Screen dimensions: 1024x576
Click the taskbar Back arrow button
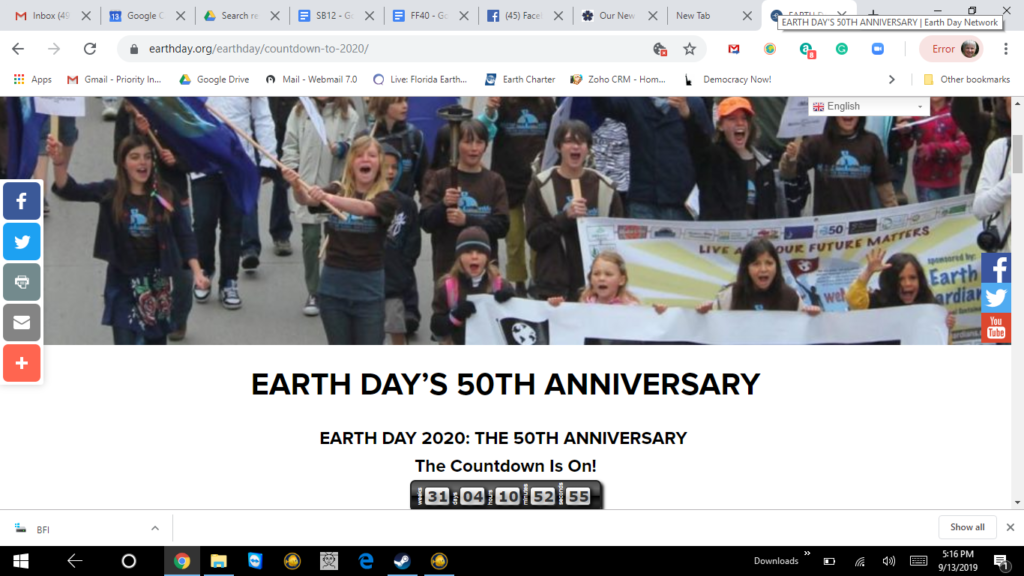pyautogui.click(x=74, y=561)
